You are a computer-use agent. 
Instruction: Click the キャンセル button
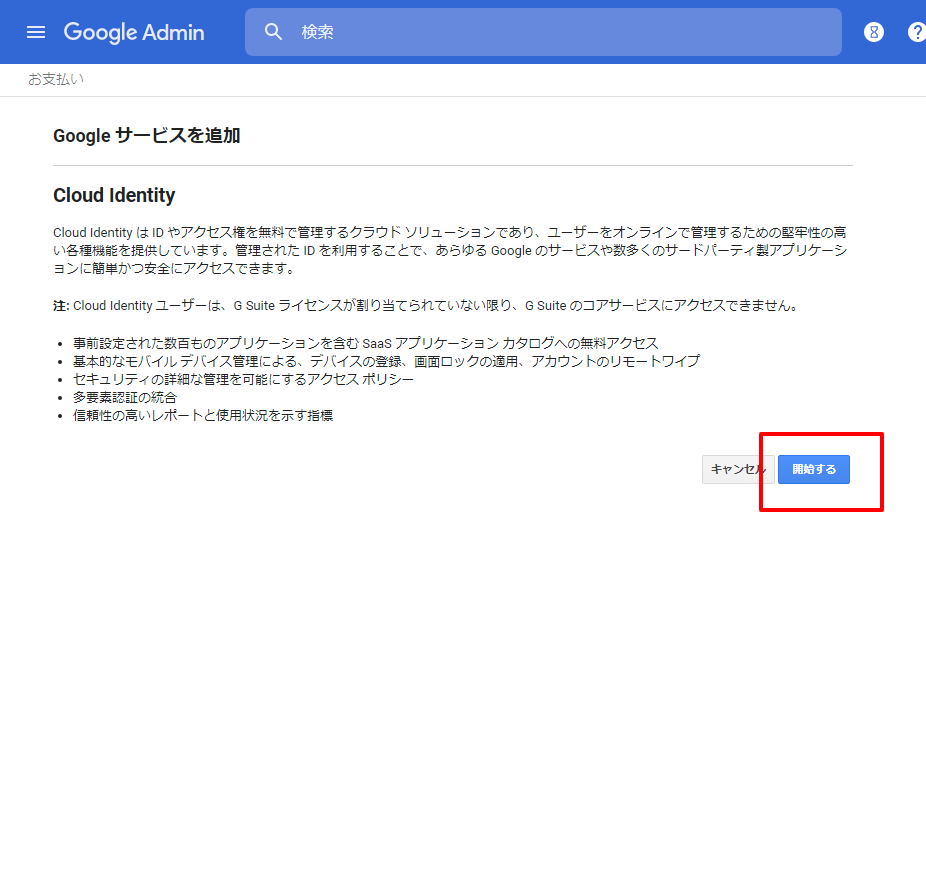pos(738,469)
